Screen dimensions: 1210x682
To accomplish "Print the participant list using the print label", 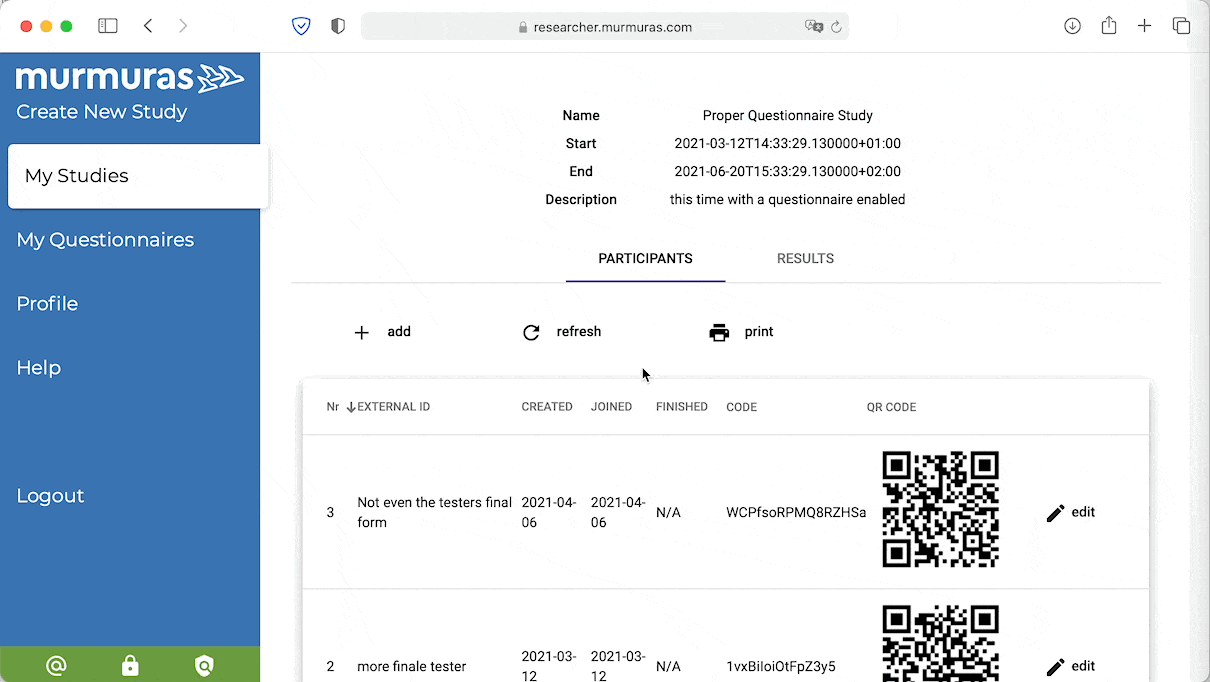I will pos(759,332).
